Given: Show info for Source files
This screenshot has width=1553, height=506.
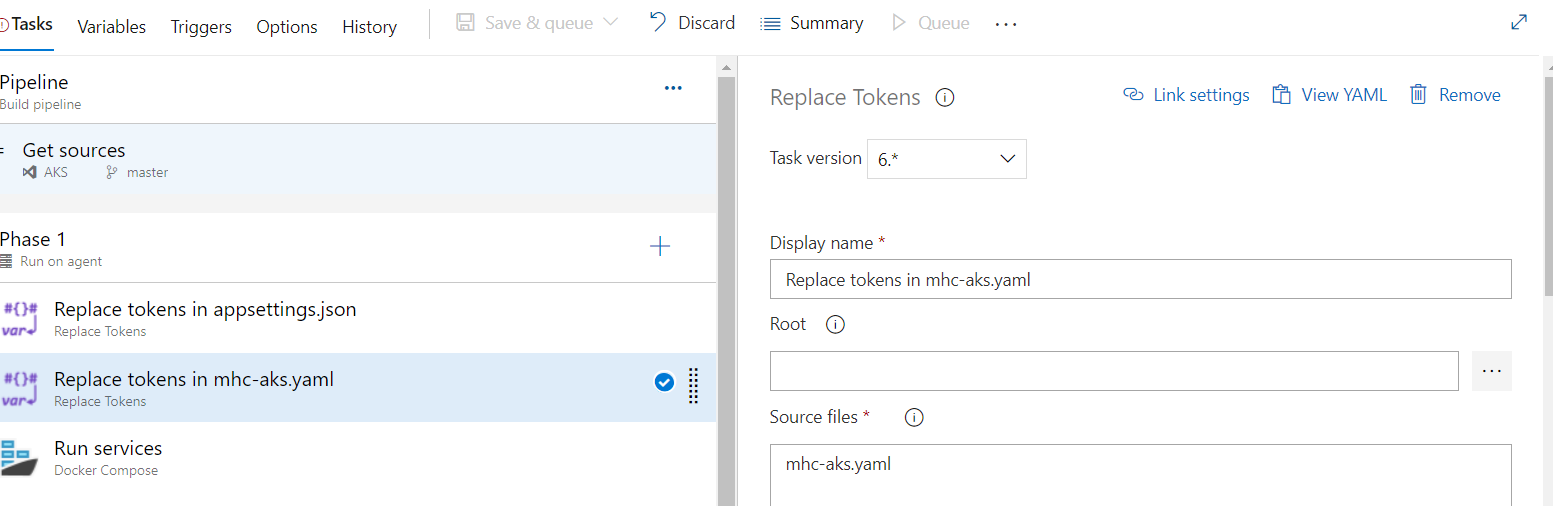Looking at the screenshot, I should coord(914,418).
